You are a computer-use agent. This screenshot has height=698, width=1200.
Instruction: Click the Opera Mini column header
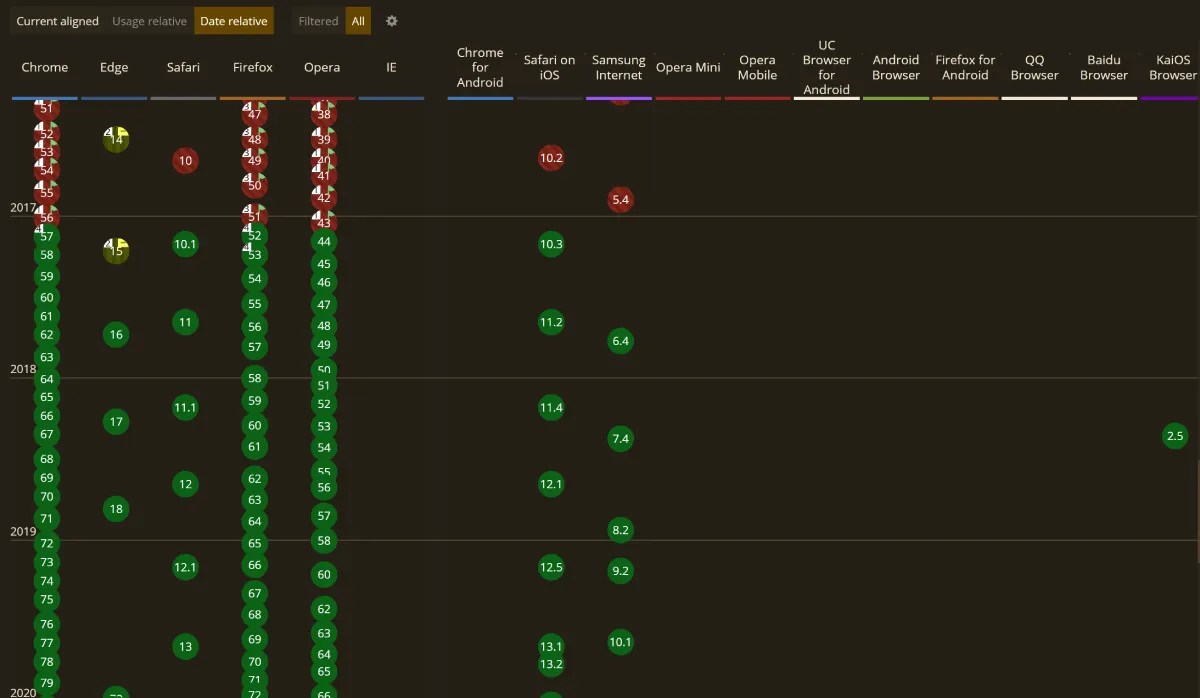pos(688,67)
